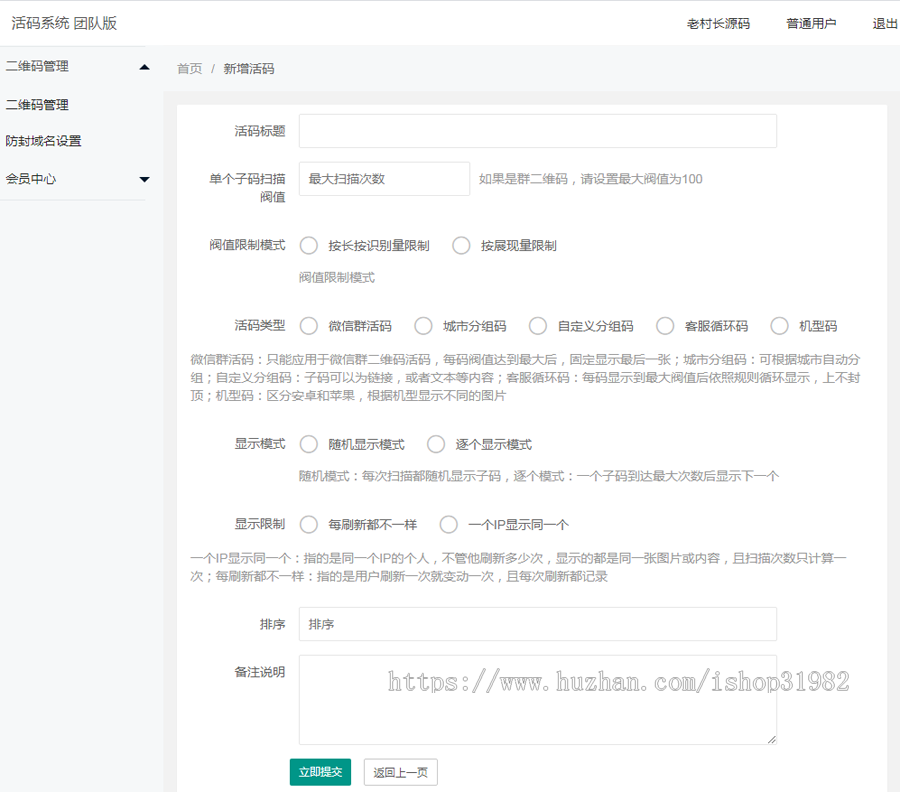Click 返回上一页 to go back
Image resolution: width=900 pixels, height=792 pixels.
(x=400, y=772)
